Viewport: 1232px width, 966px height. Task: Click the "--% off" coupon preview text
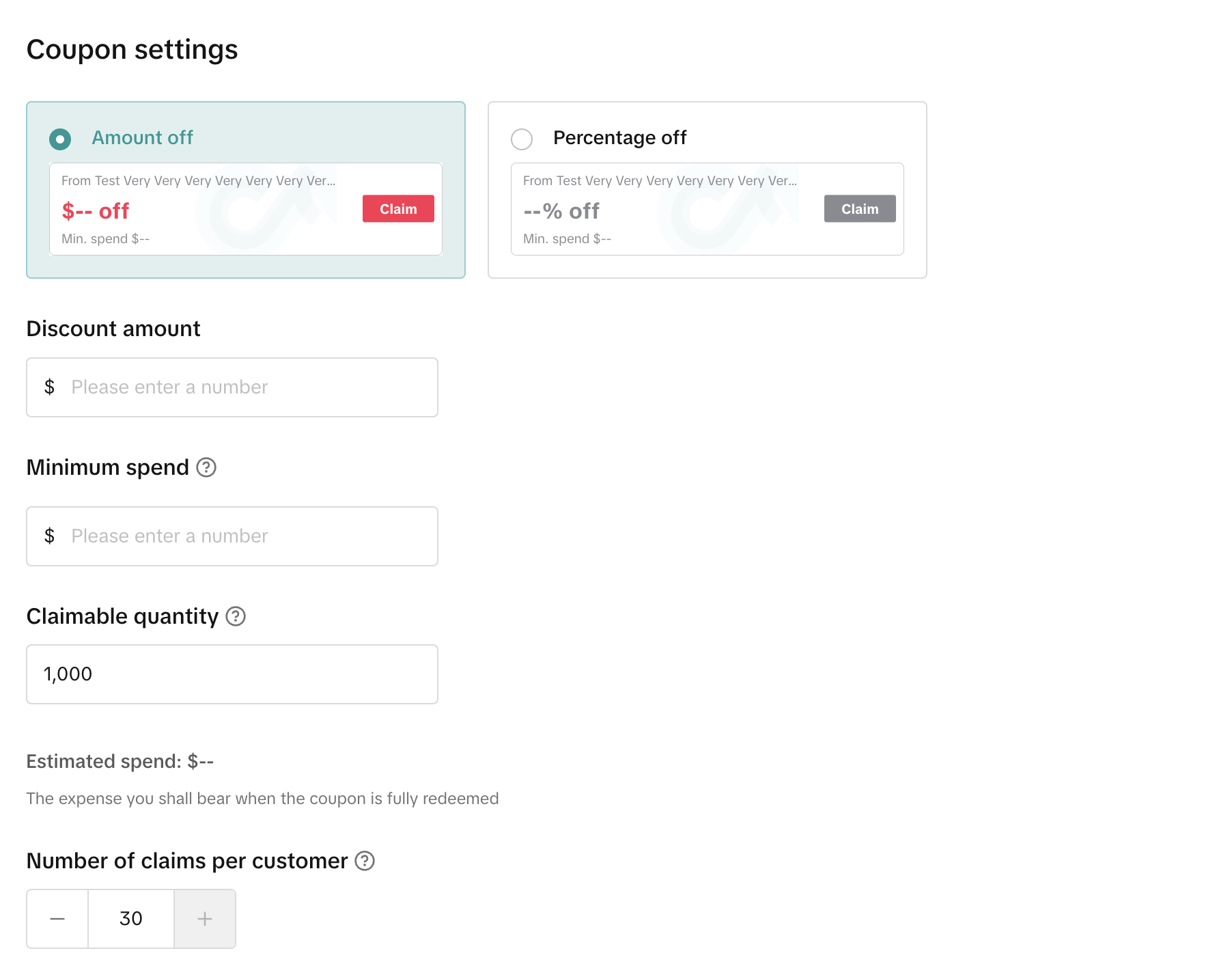click(x=561, y=211)
